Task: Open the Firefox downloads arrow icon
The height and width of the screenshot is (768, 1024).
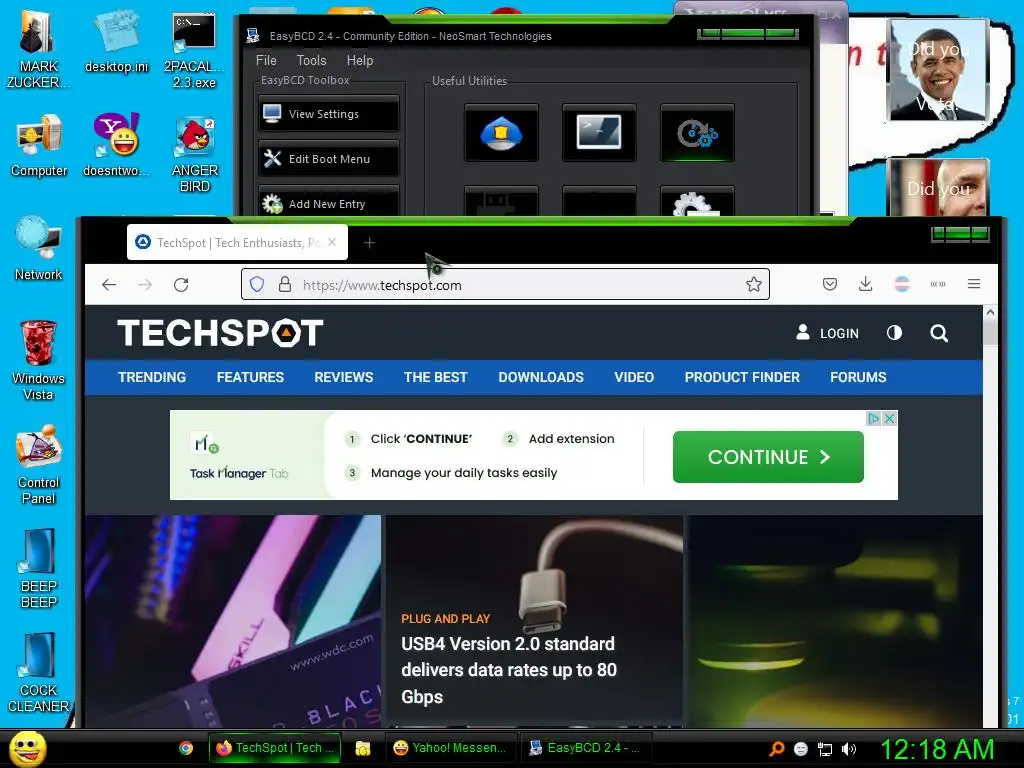Action: pyautogui.click(x=865, y=284)
